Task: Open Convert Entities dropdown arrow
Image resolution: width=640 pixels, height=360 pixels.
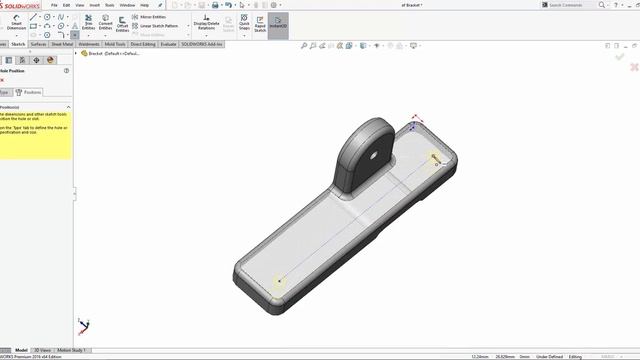Action: tap(105, 36)
